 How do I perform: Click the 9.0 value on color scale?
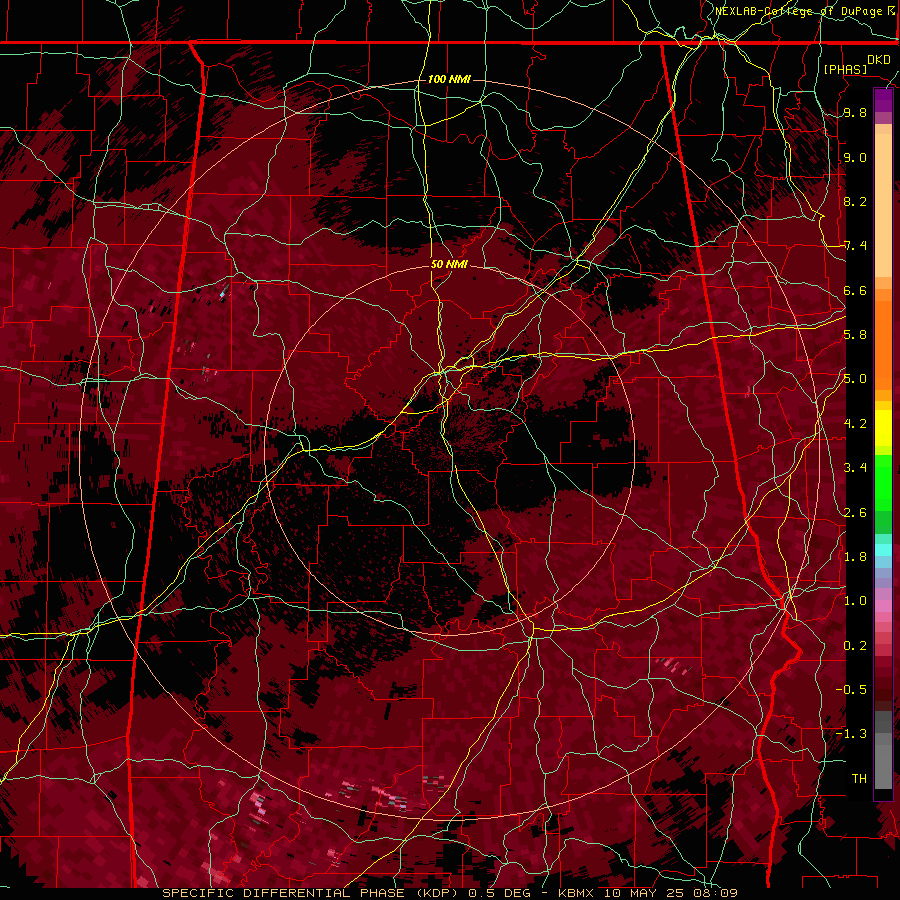pyautogui.click(x=855, y=158)
